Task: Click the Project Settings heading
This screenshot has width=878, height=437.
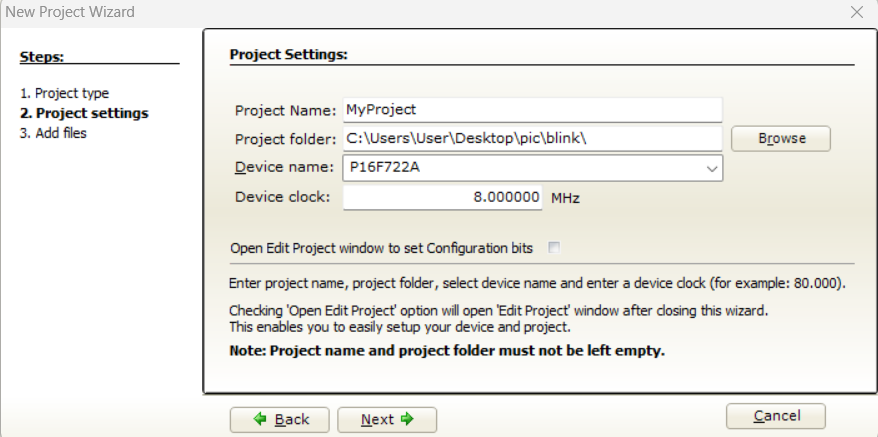Action: [289, 54]
